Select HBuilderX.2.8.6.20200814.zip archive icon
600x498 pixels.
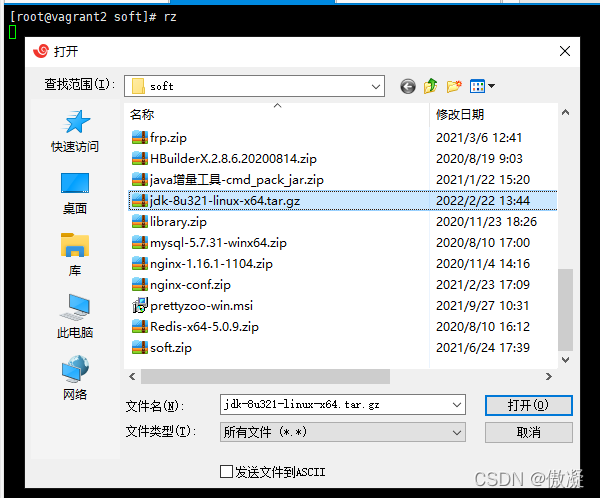click(140, 158)
